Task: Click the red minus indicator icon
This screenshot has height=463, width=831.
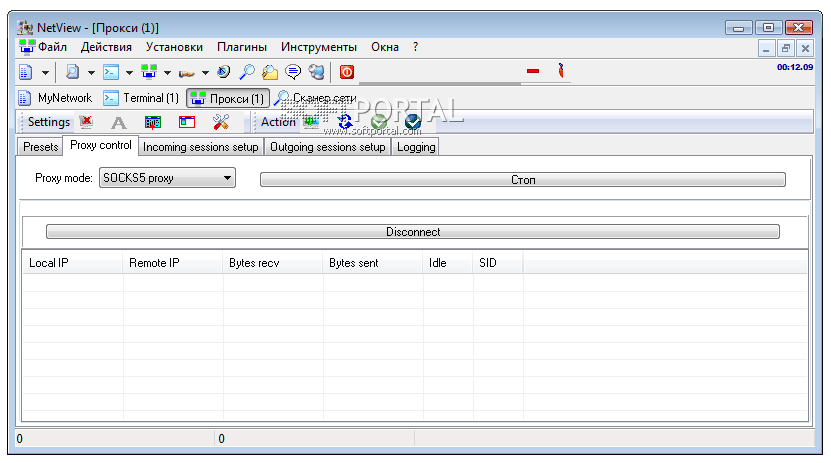Action: click(533, 70)
